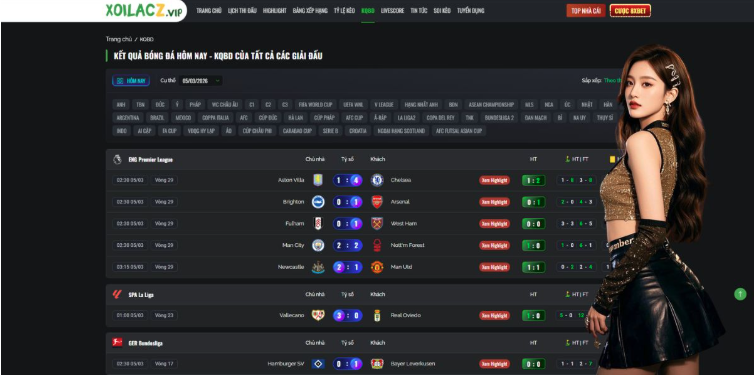This screenshot has width=755, height=375.
Task: Click the Aston Villa club crest
Action: tap(318, 180)
